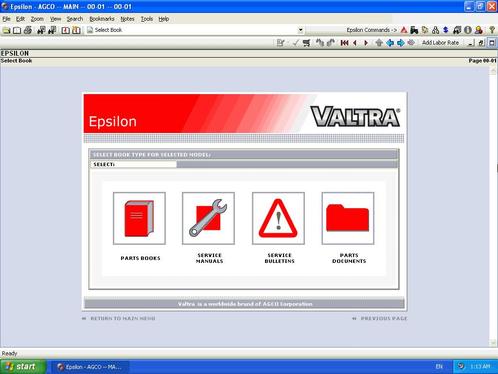Open the Service Manuals wrench icon
The image size is (498, 374).
[x=208, y=218]
